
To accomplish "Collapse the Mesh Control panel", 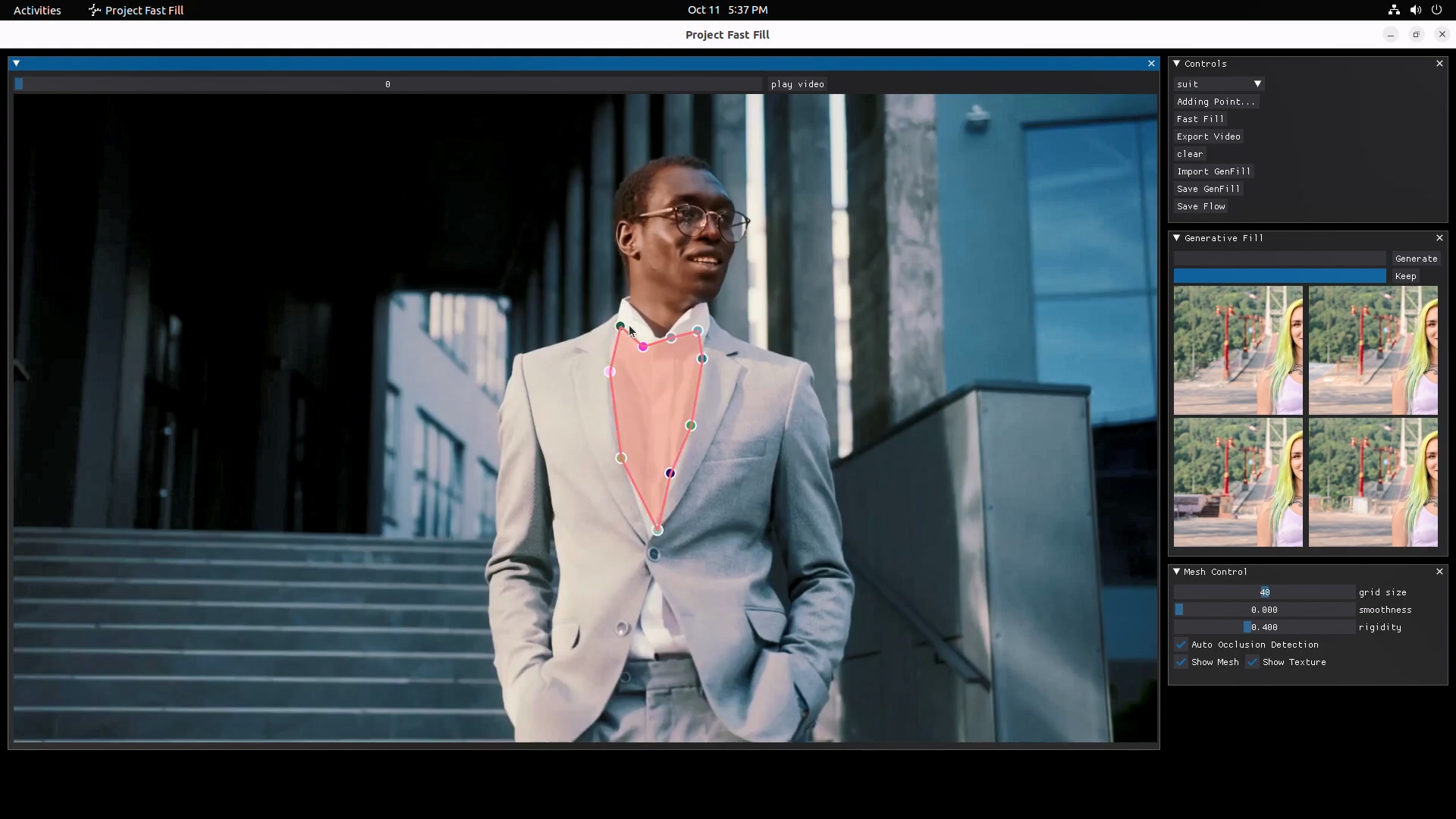I will tap(1177, 572).
